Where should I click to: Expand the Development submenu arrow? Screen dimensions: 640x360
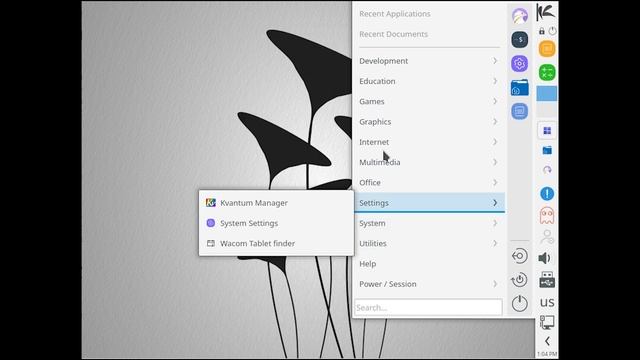495,61
